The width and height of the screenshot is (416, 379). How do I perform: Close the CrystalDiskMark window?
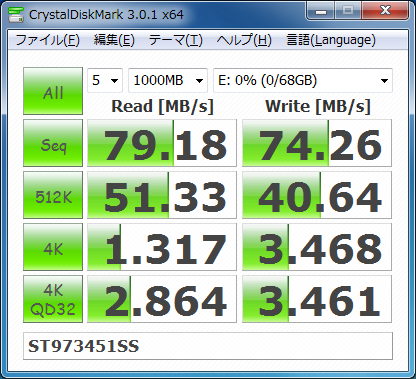[x=385, y=11]
